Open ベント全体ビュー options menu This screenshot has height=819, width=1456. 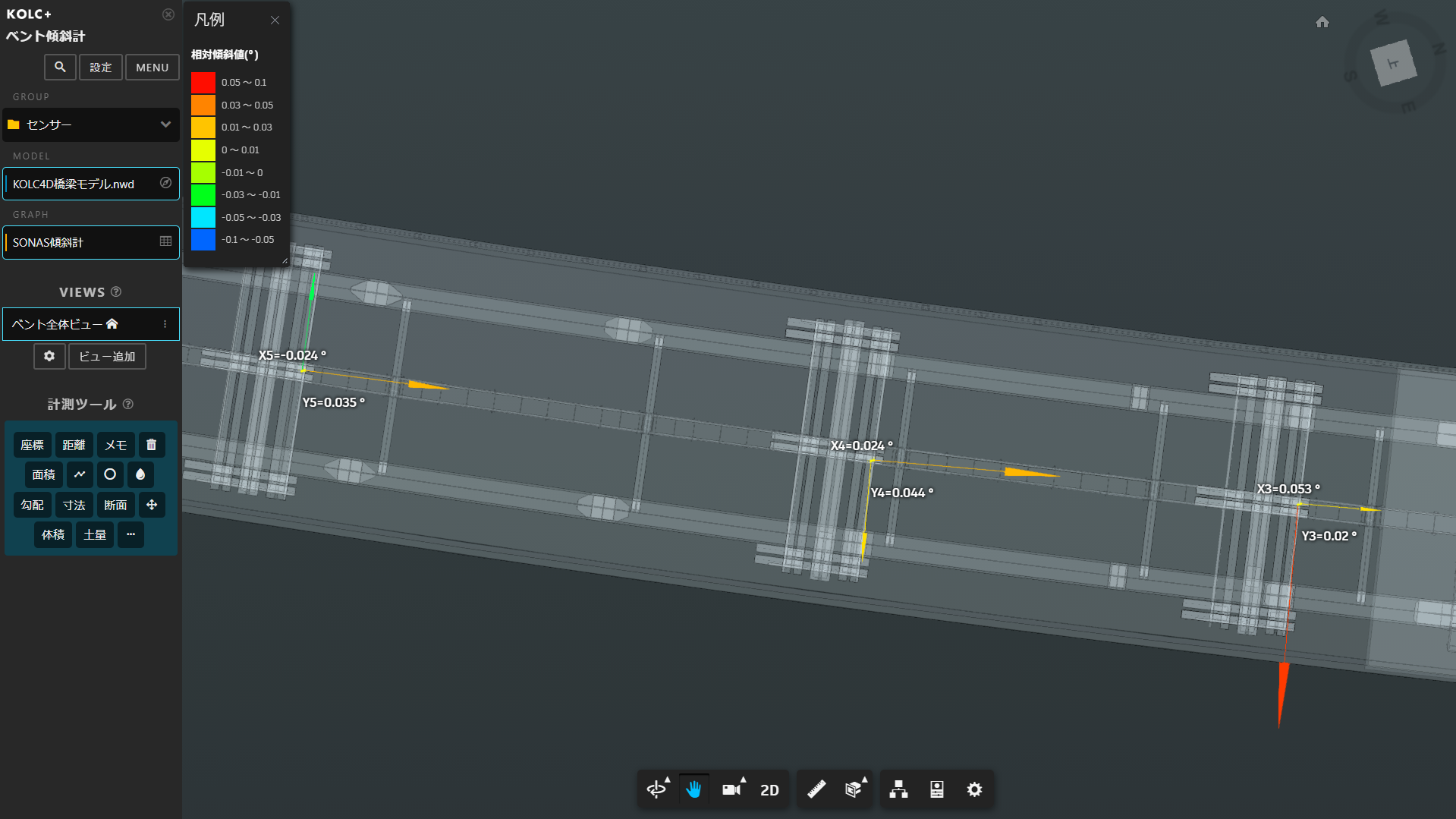(165, 324)
